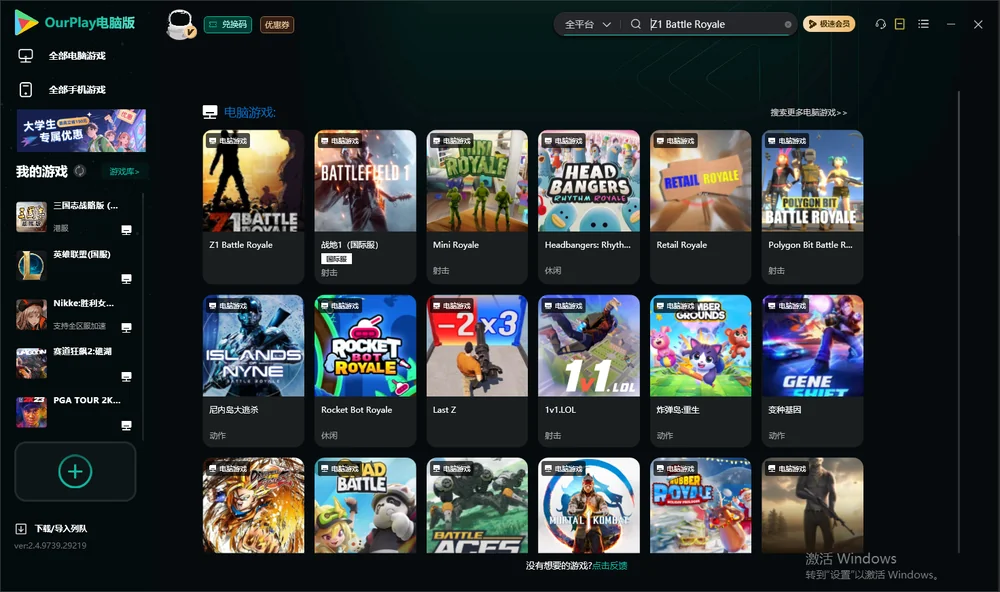This screenshot has width=1000, height=592.
Task: Open the Rocket Bot Royale card
Action: [365, 371]
